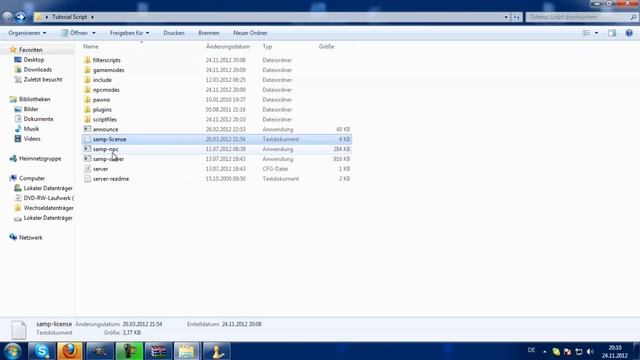Go forward with the navigation arrow
Screen dimensions: 640x360
pyautogui.click(x=20, y=17)
